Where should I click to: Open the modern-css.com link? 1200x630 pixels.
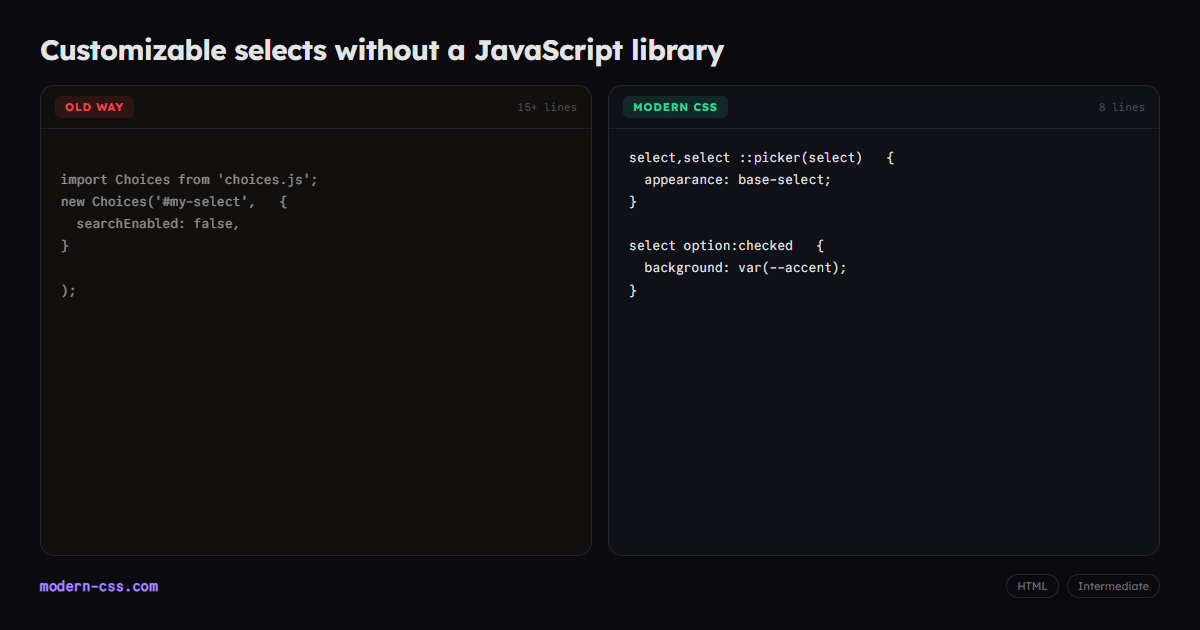pos(99,587)
